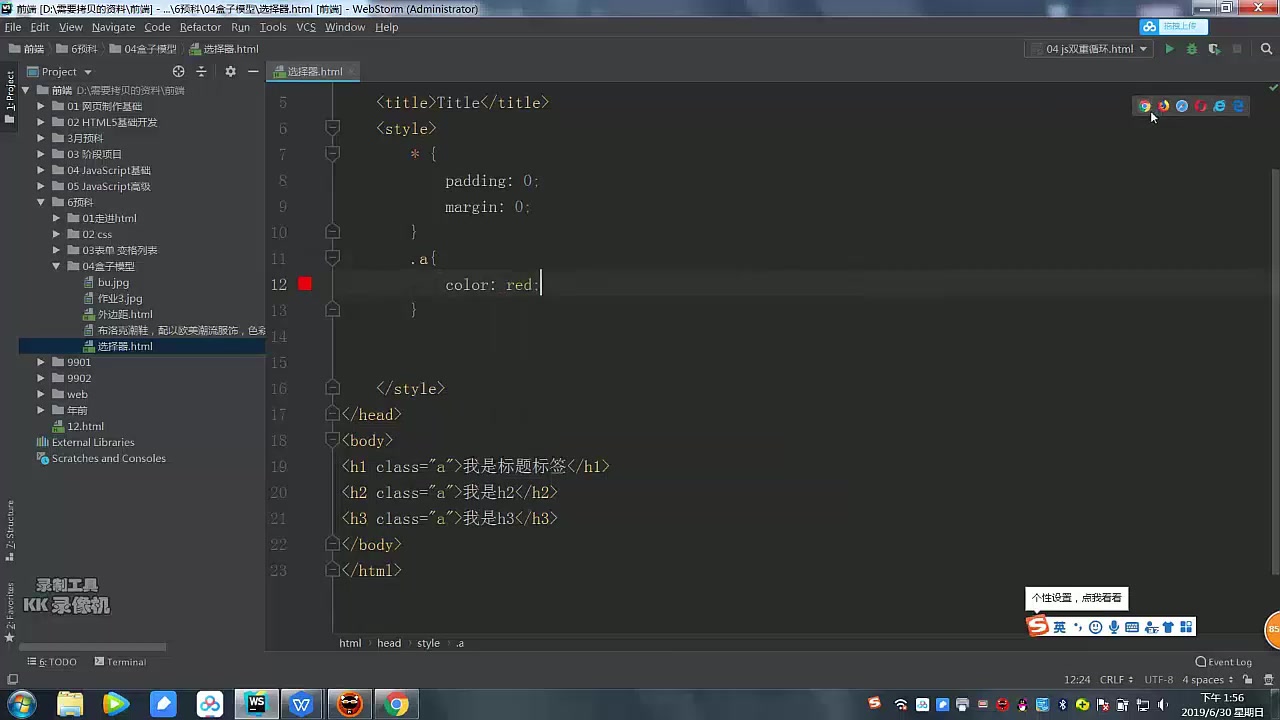
Task: Open file preview in Edge browser
Action: click(1238, 106)
